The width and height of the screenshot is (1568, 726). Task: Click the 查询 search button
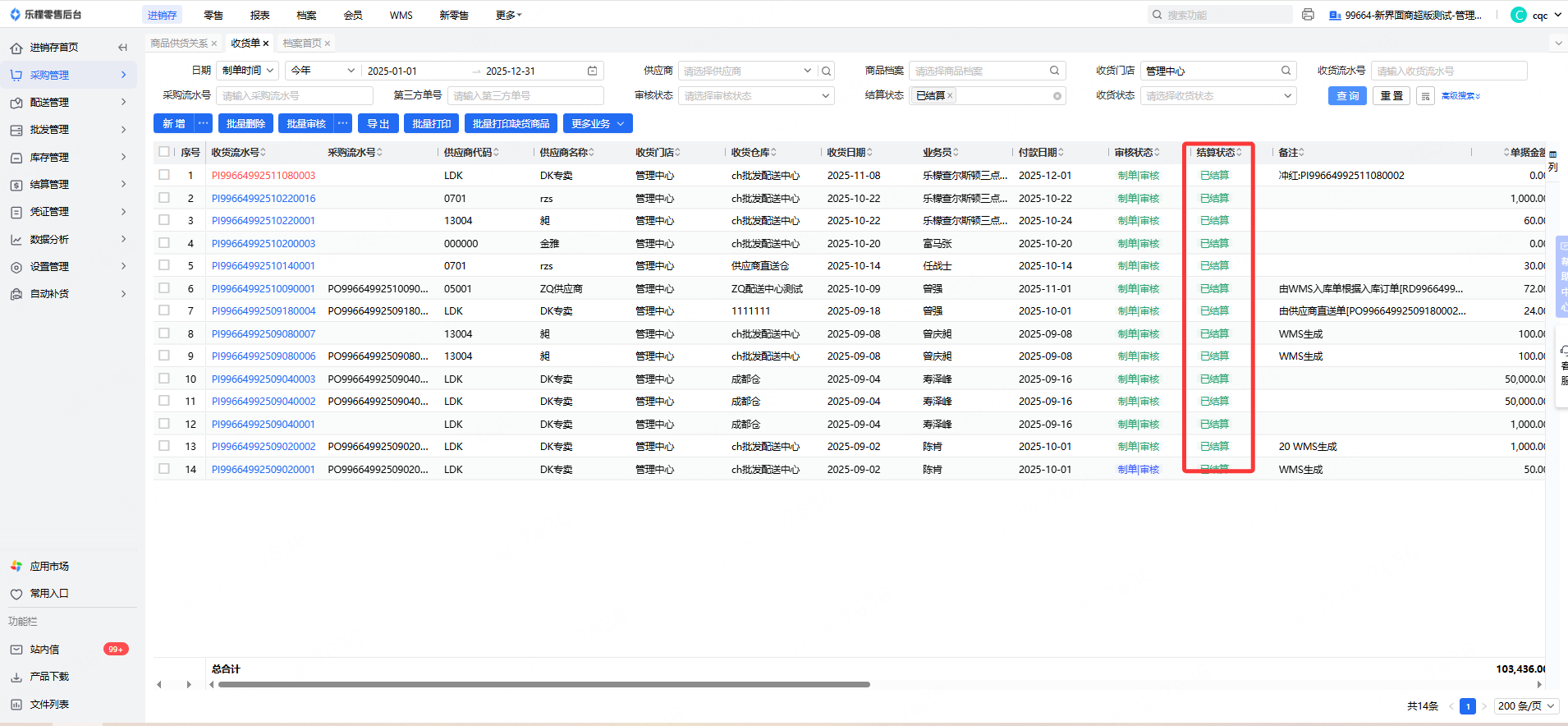click(x=1347, y=96)
